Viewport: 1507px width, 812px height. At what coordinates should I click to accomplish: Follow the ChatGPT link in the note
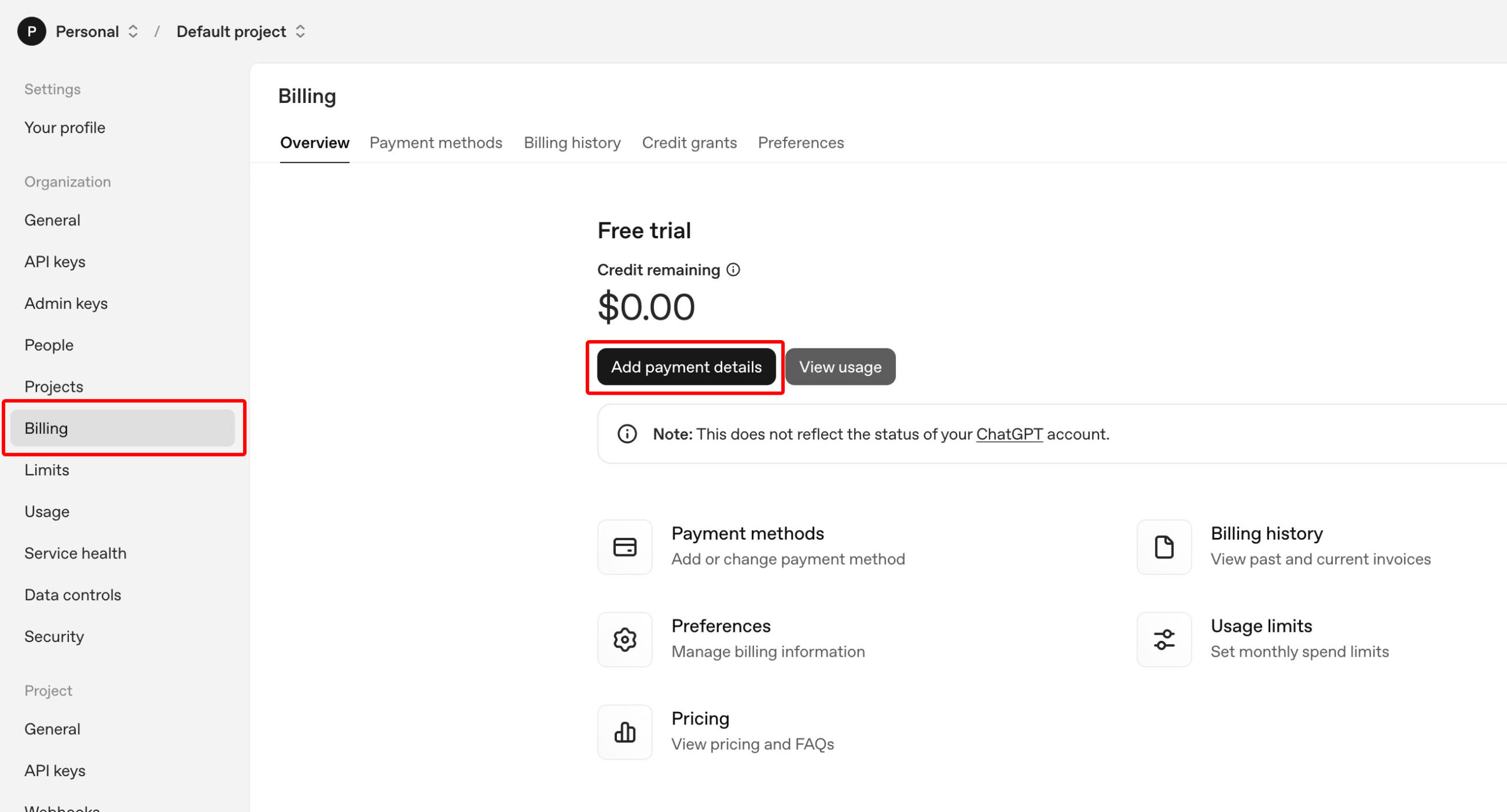1009,434
